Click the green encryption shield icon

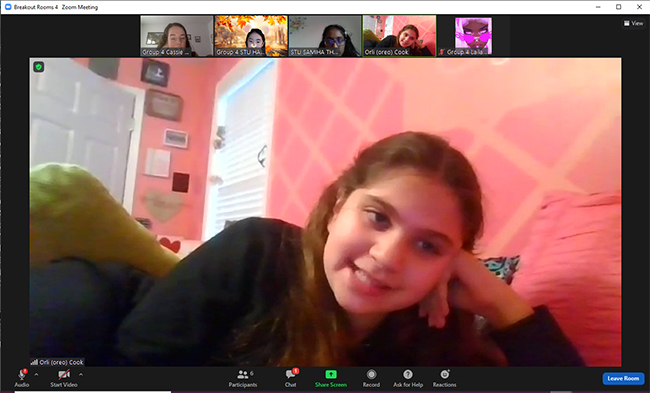tap(39, 67)
